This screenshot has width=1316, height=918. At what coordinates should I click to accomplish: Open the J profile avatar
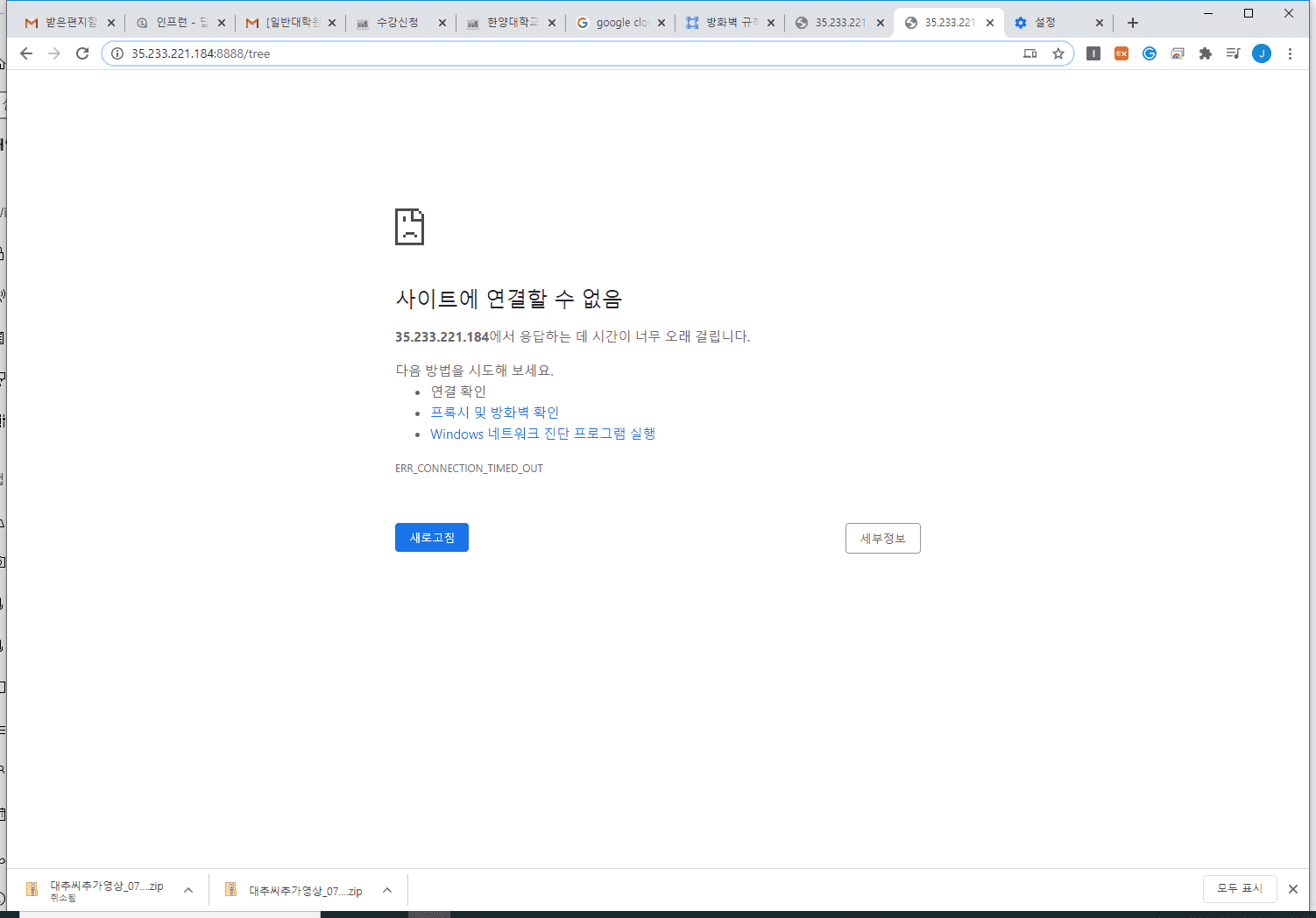coord(1262,53)
